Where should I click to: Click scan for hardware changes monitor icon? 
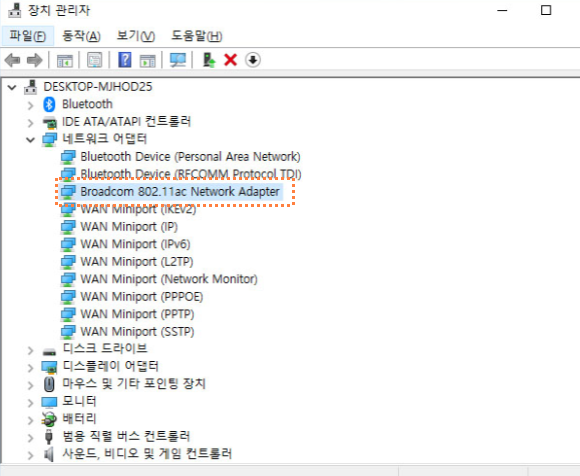click(x=178, y=60)
